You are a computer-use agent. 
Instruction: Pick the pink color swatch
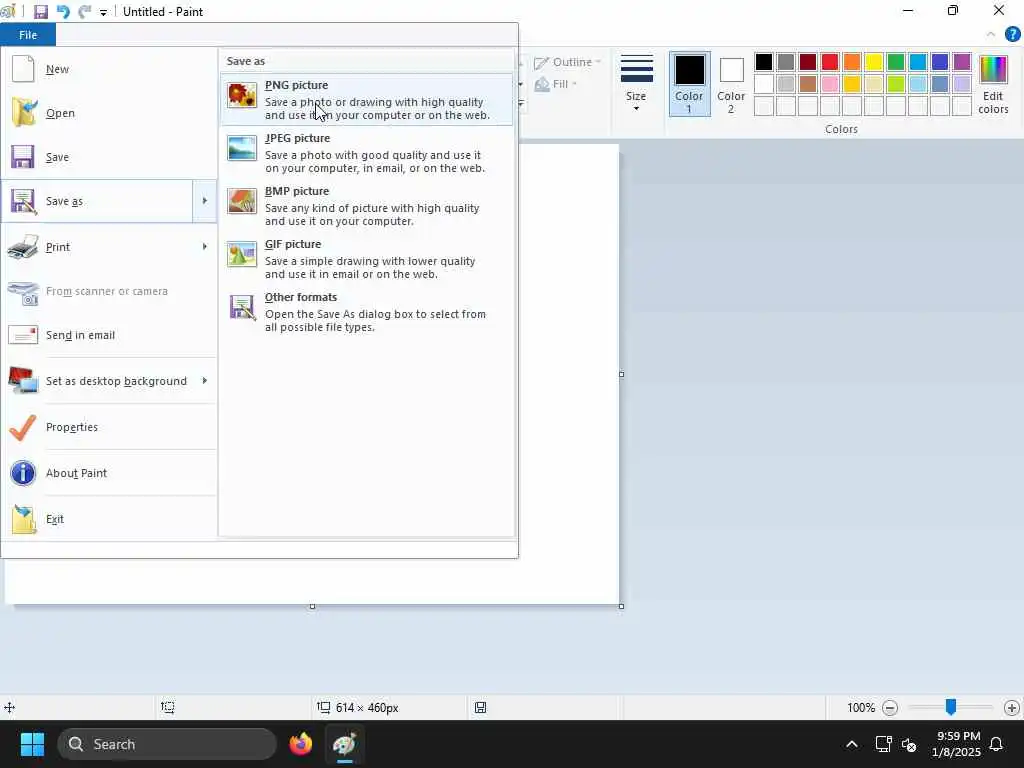pyautogui.click(x=829, y=84)
